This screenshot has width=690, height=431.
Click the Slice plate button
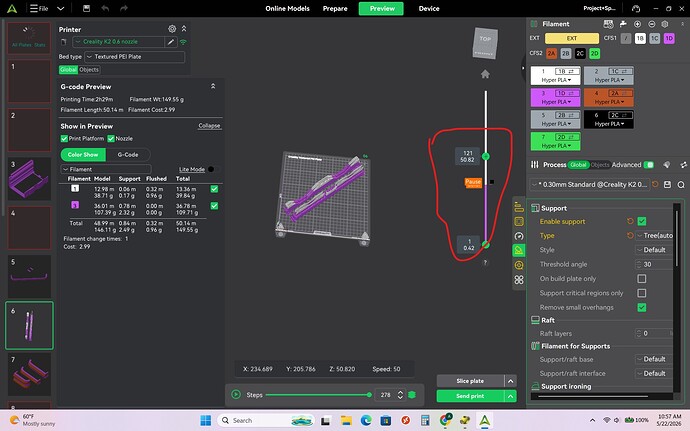(x=470, y=381)
